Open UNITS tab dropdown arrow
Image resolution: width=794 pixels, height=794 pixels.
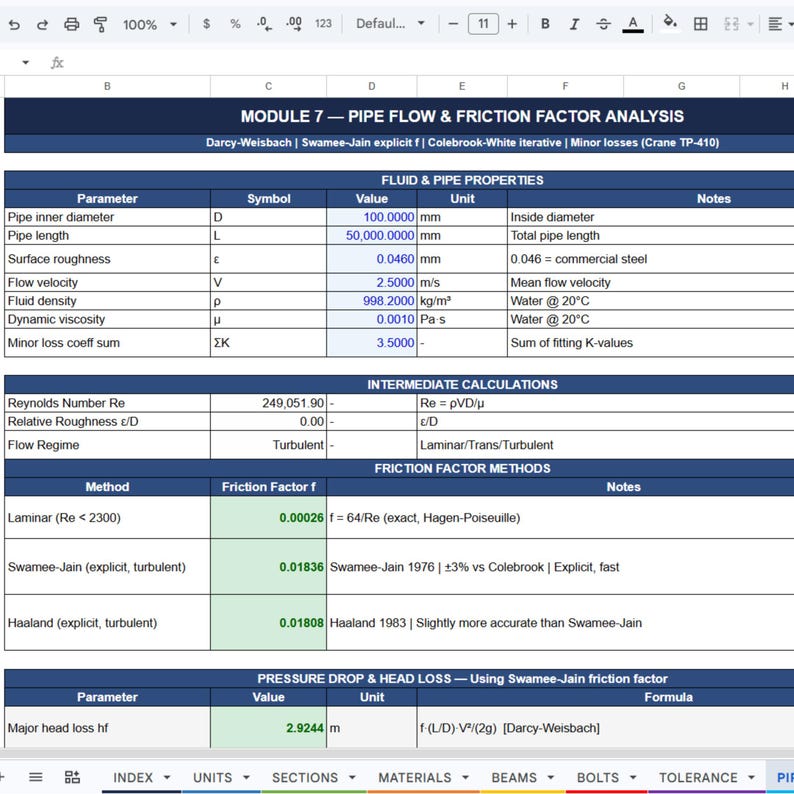coord(246,777)
